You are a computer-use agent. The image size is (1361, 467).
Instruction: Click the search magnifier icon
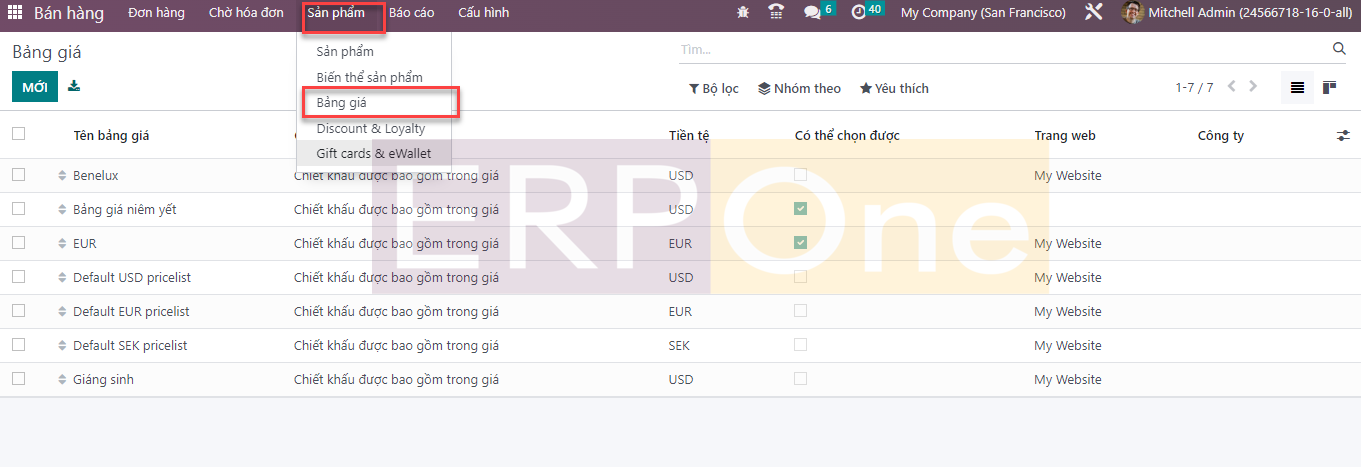click(x=1339, y=49)
